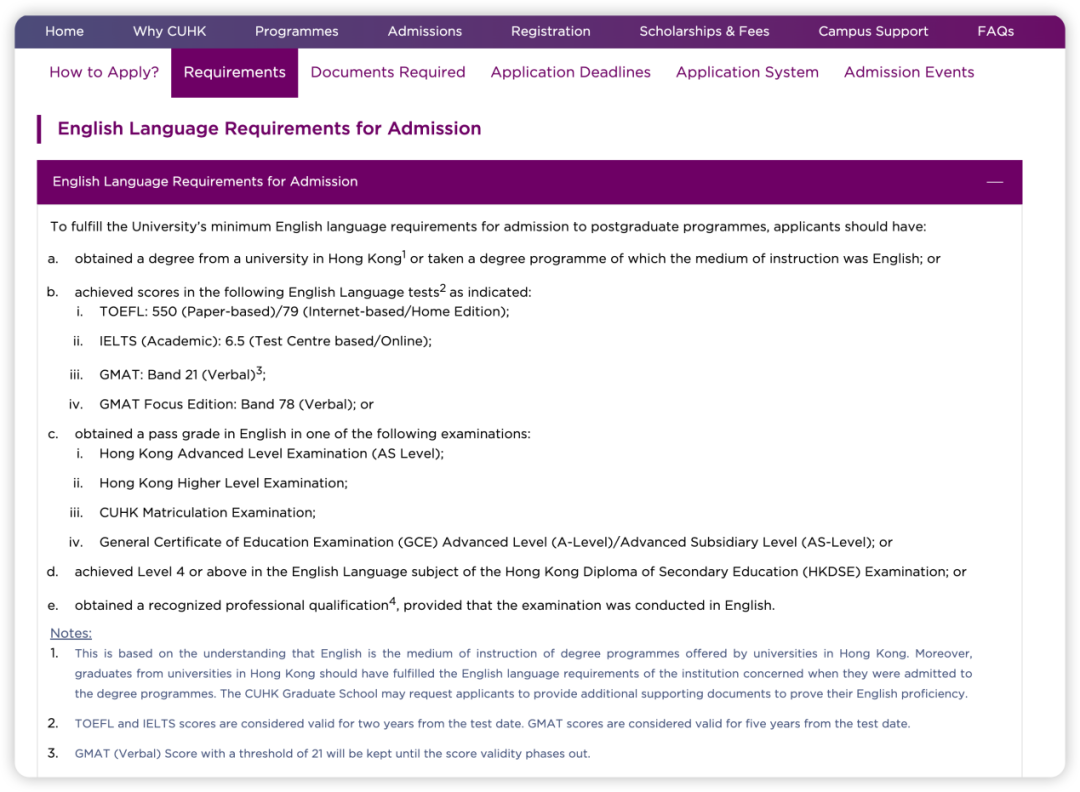This screenshot has width=1080, height=792.
Task: Click the underlined Notes: label
Action: (70, 633)
